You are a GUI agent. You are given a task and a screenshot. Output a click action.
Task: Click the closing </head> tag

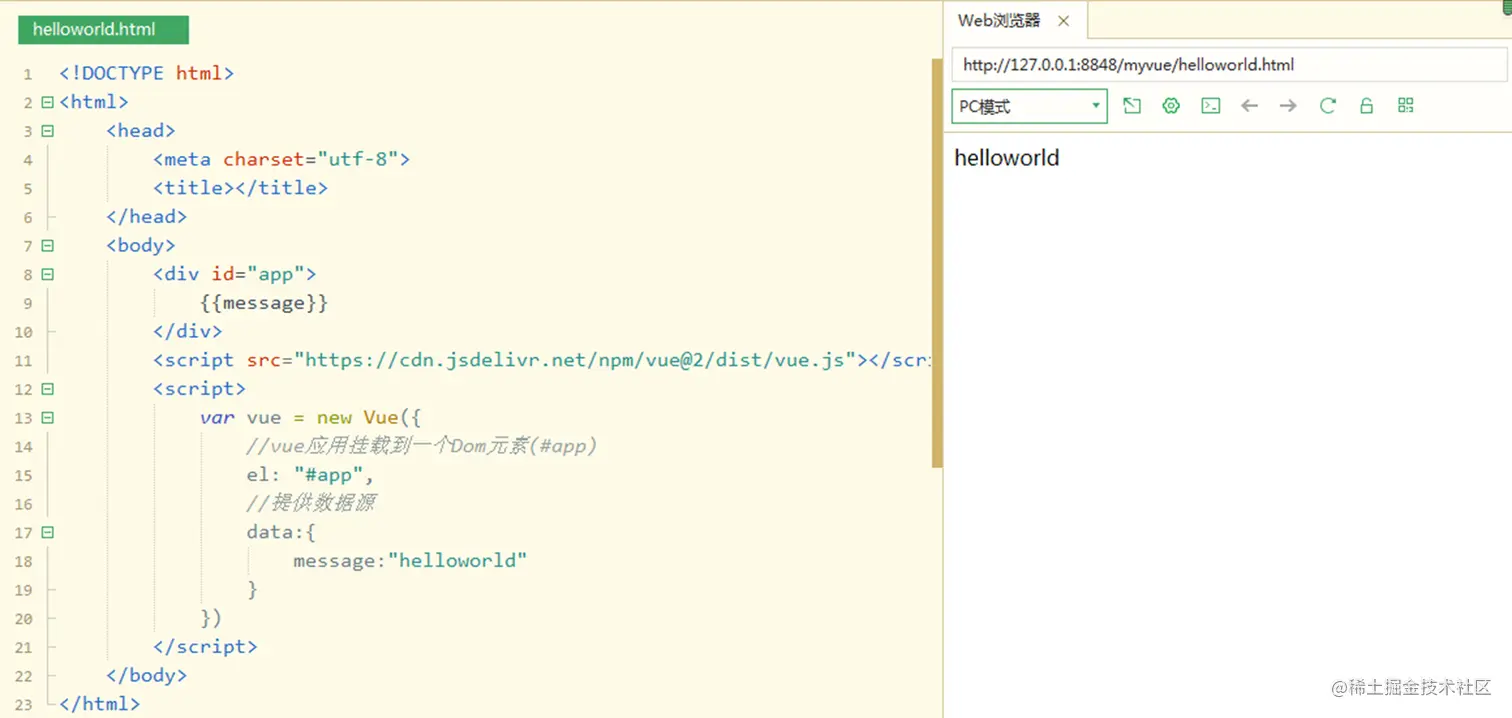(146, 217)
